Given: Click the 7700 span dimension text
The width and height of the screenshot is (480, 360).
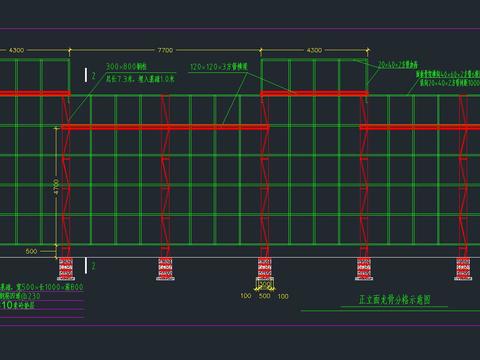Looking at the screenshot, I should click(x=165, y=50).
